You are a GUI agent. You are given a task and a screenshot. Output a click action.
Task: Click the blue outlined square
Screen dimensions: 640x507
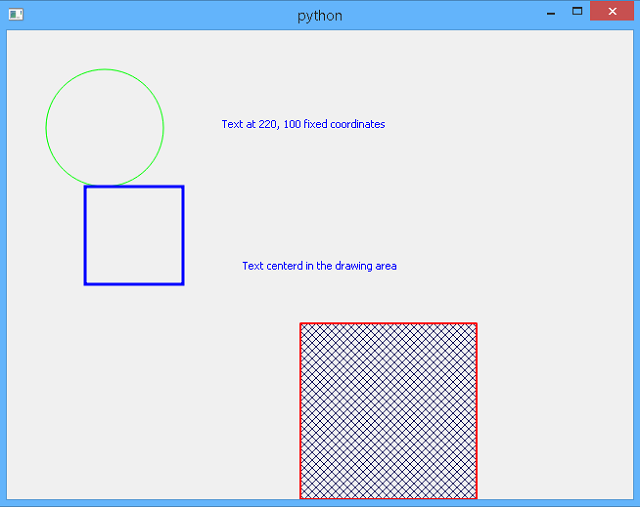(134, 235)
